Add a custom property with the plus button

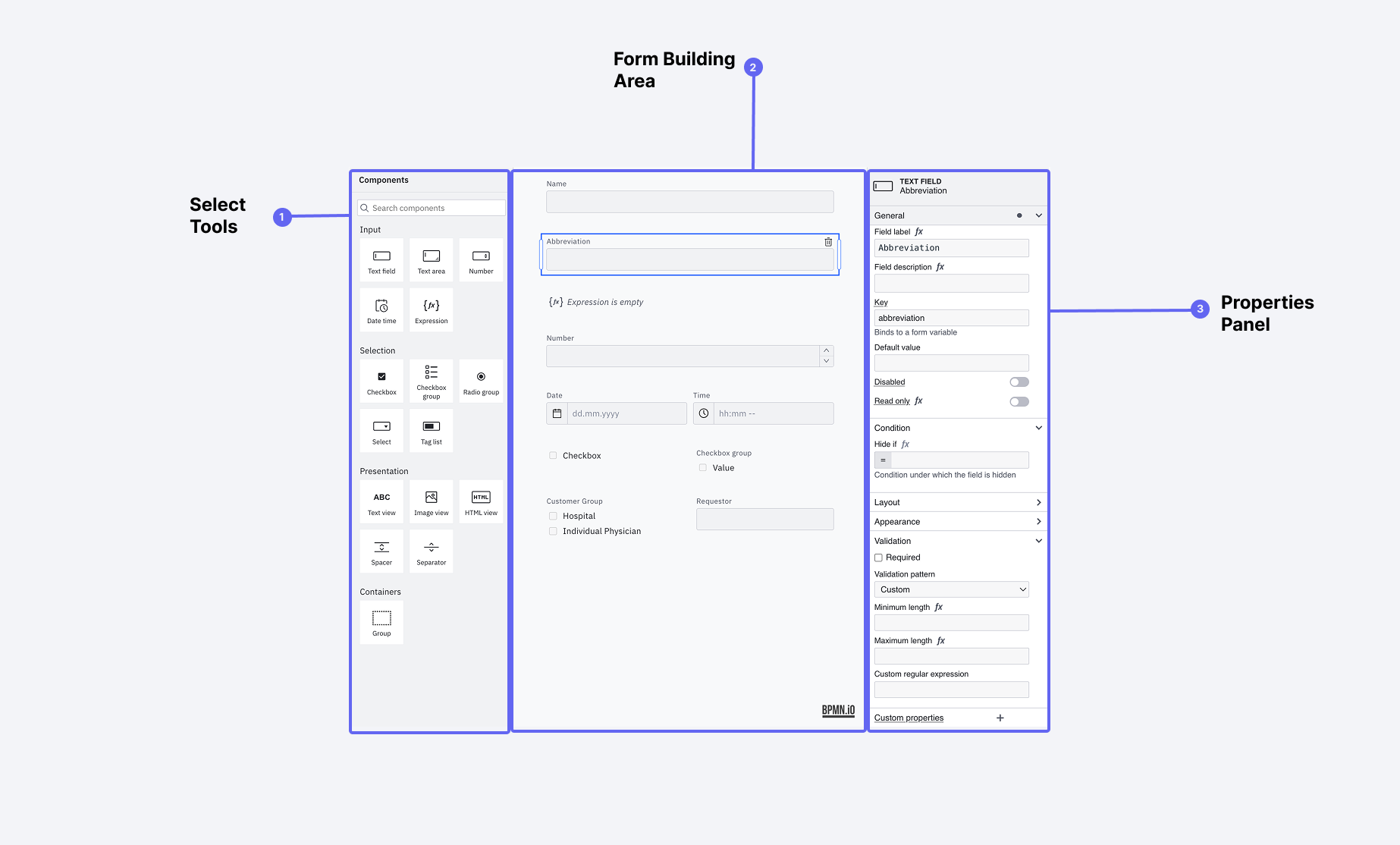(1000, 717)
